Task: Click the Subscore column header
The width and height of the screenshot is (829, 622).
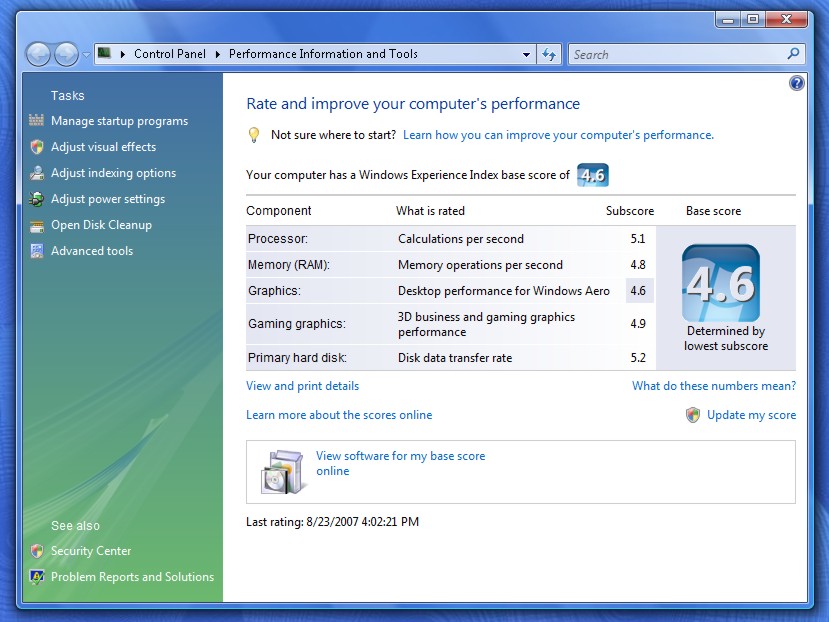Action: click(x=630, y=211)
